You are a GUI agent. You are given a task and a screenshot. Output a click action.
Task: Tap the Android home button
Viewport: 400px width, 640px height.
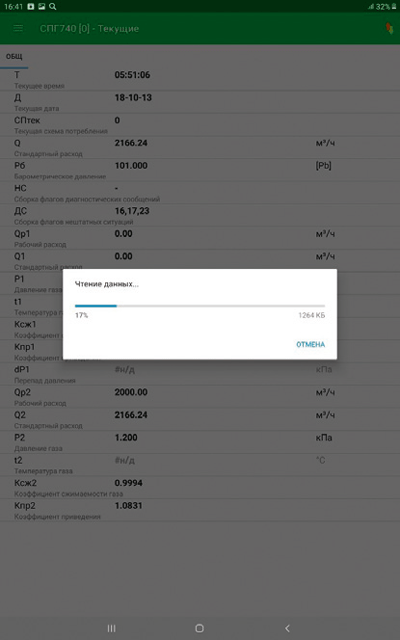[199, 628]
